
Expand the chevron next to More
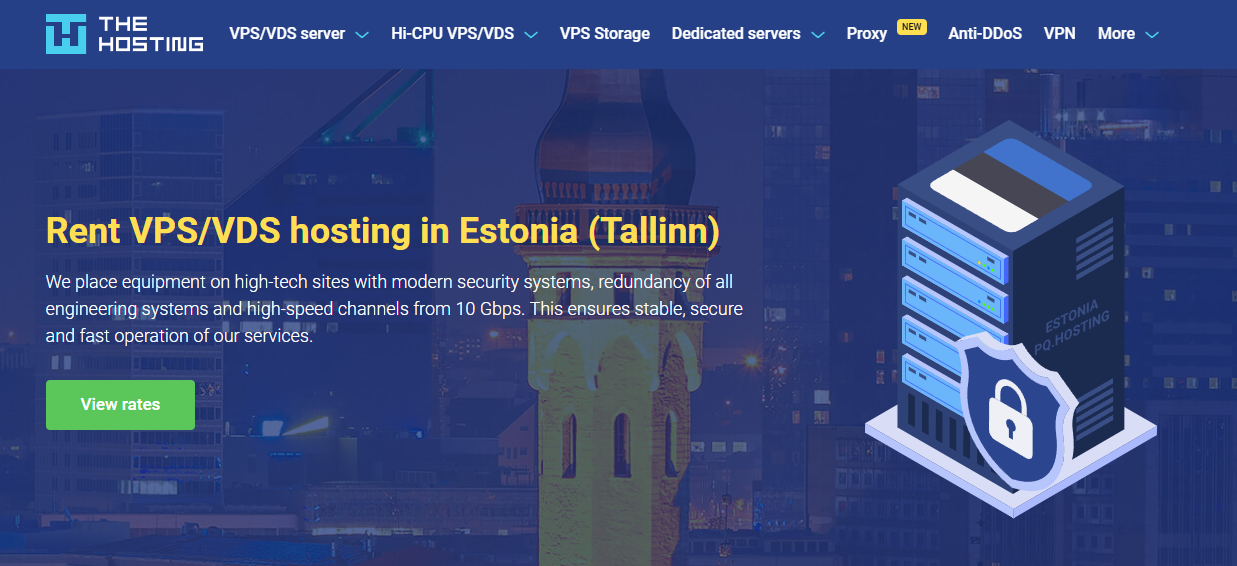pyautogui.click(x=1152, y=35)
